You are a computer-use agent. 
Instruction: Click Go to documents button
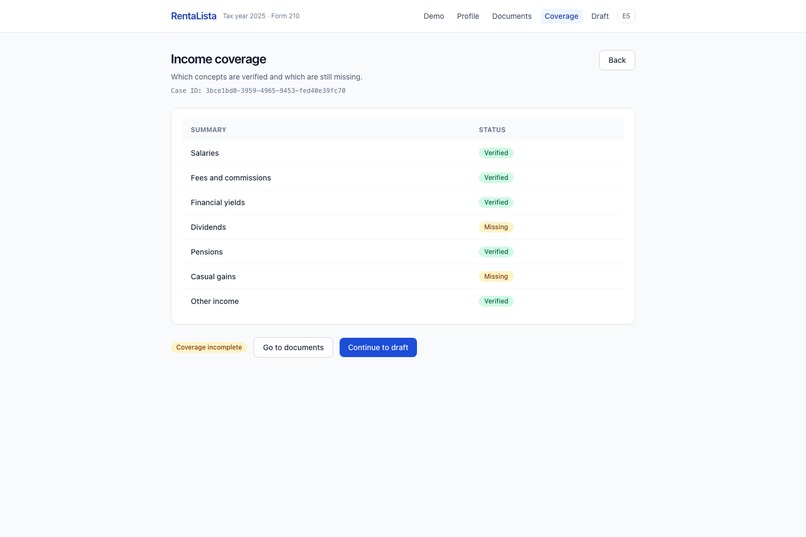point(293,347)
